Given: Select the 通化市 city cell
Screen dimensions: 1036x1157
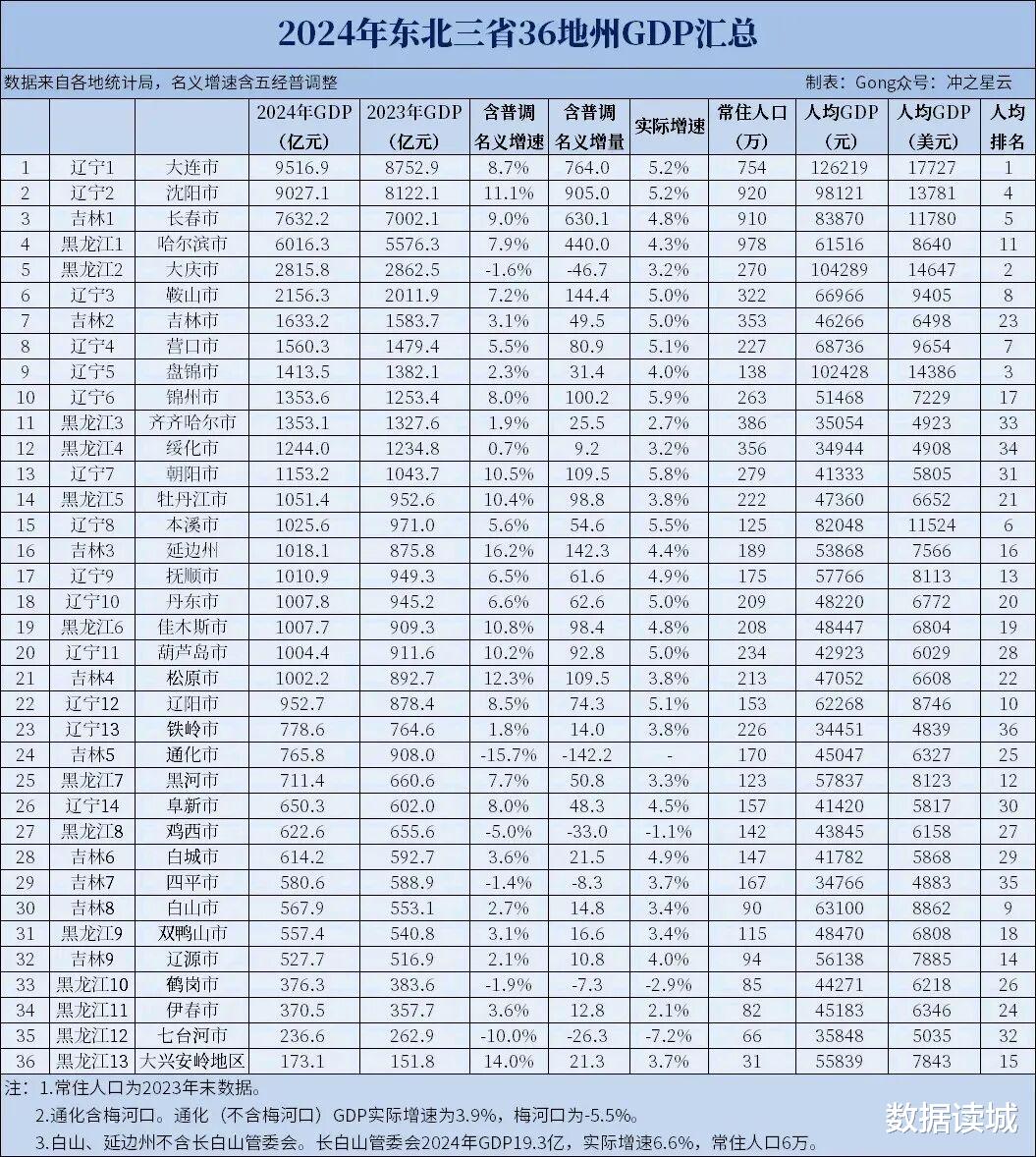Looking at the screenshot, I should [191, 755].
